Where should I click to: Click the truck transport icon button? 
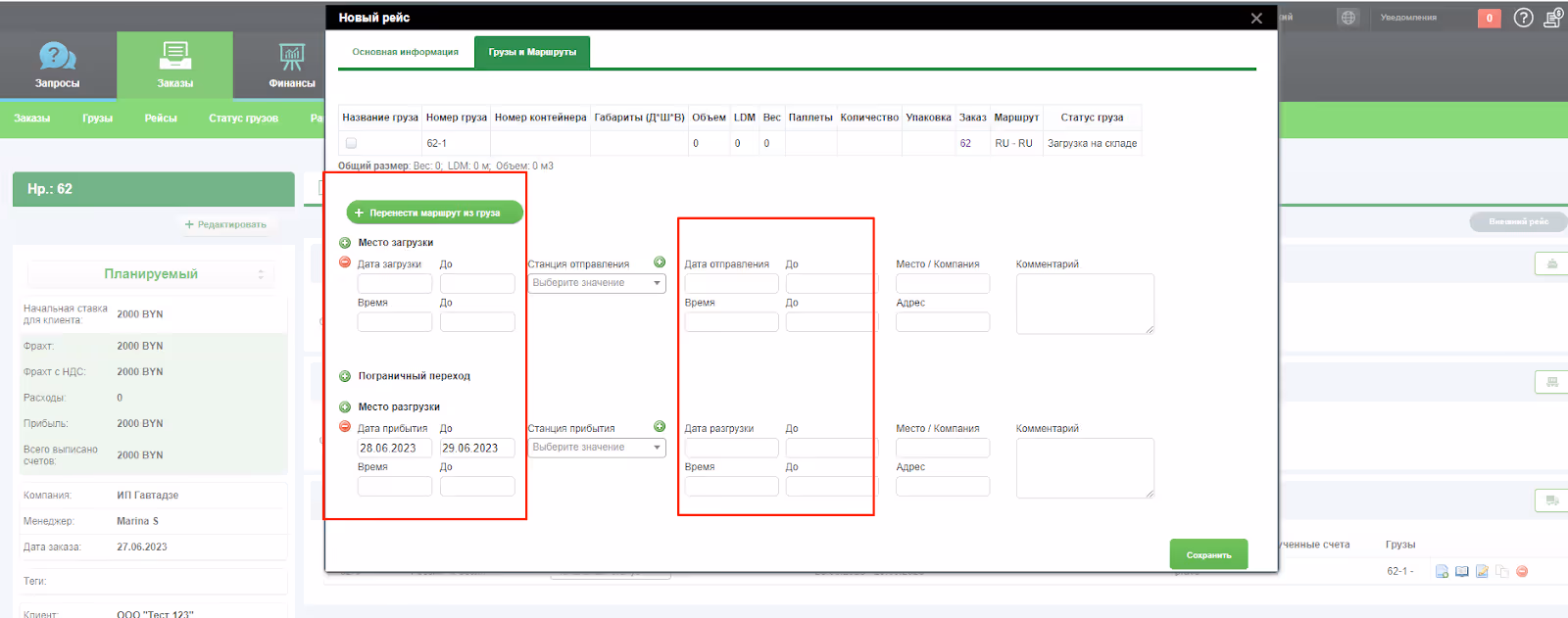1551,500
